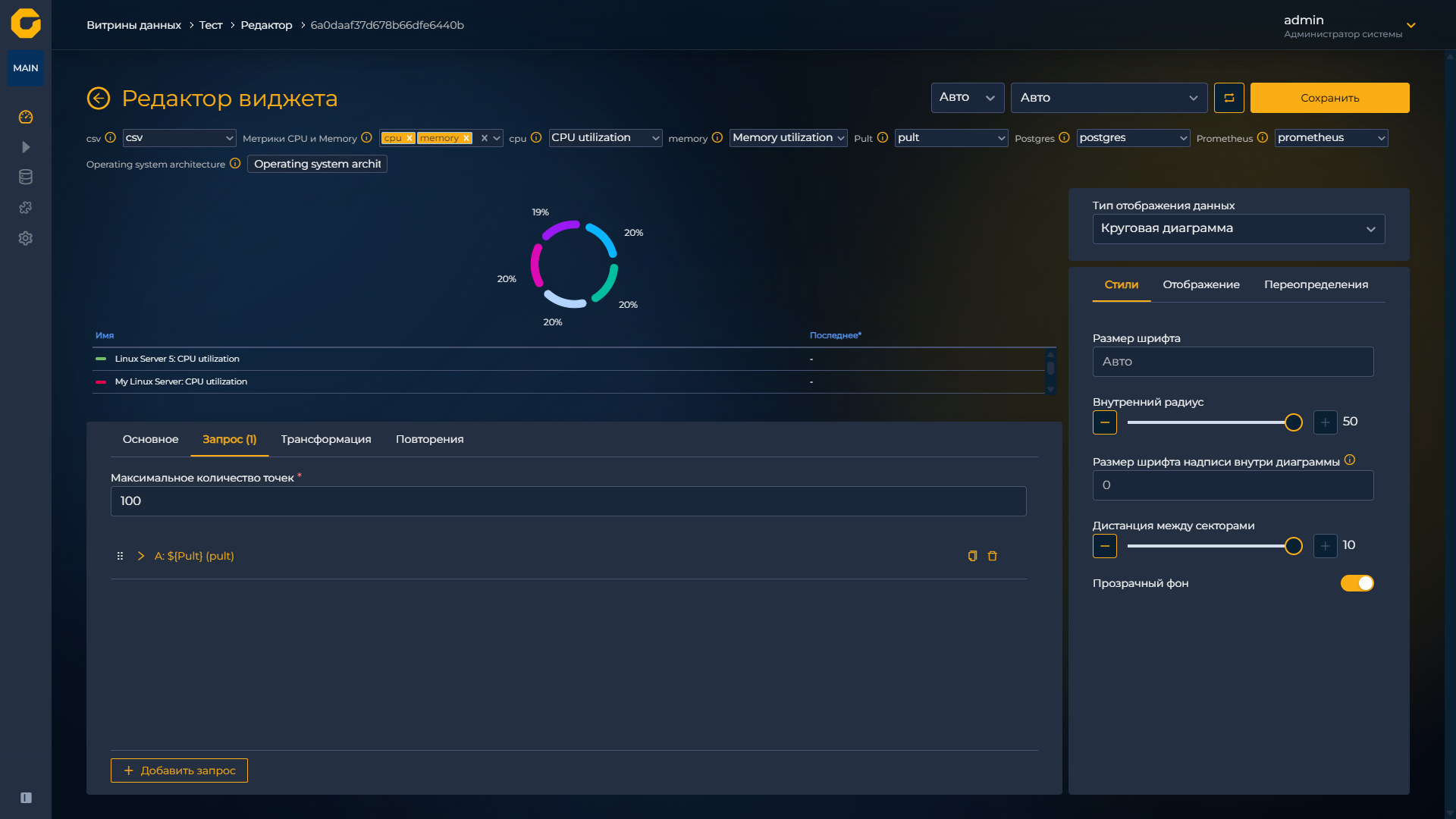The width and height of the screenshot is (1456, 819).
Task: Open the pult variable dropdown
Action: point(952,137)
